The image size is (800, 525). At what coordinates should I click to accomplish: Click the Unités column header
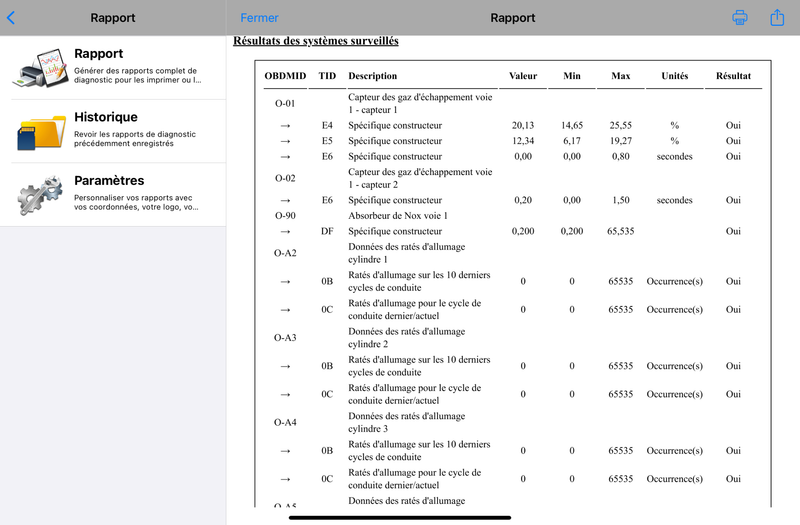point(674,76)
